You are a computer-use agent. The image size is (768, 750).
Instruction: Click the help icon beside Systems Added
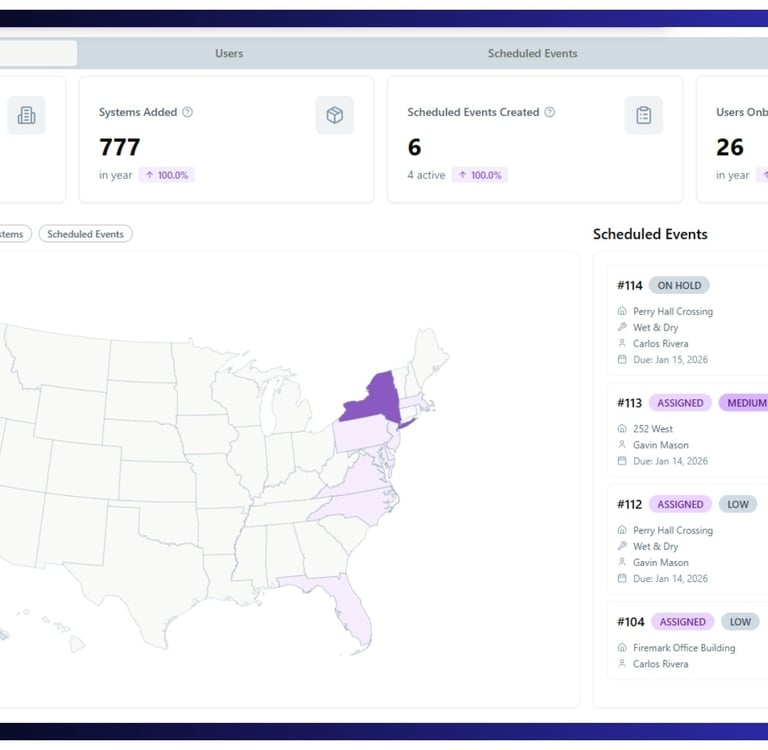pos(188,112)
